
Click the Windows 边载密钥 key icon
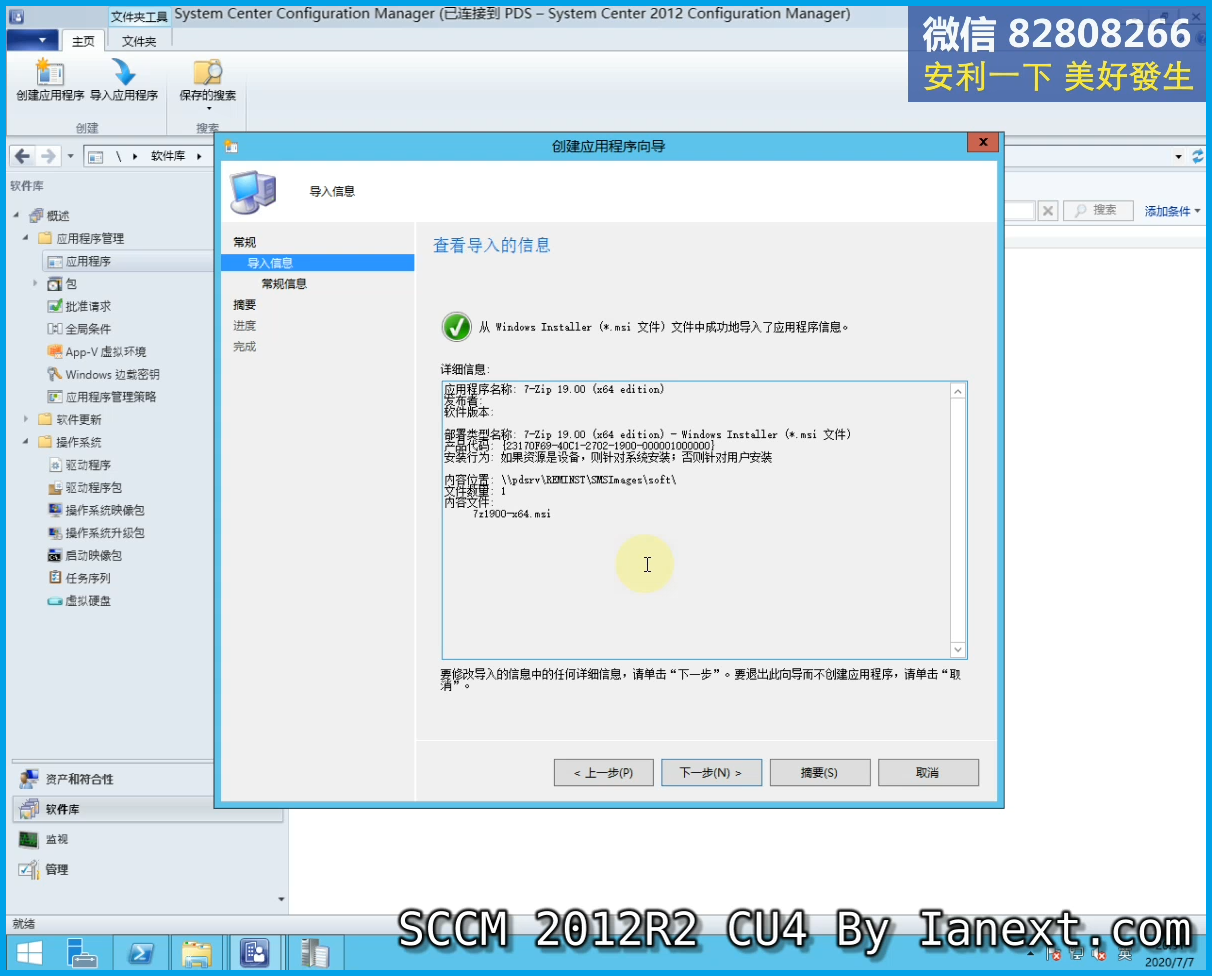[x=55, y=374]
